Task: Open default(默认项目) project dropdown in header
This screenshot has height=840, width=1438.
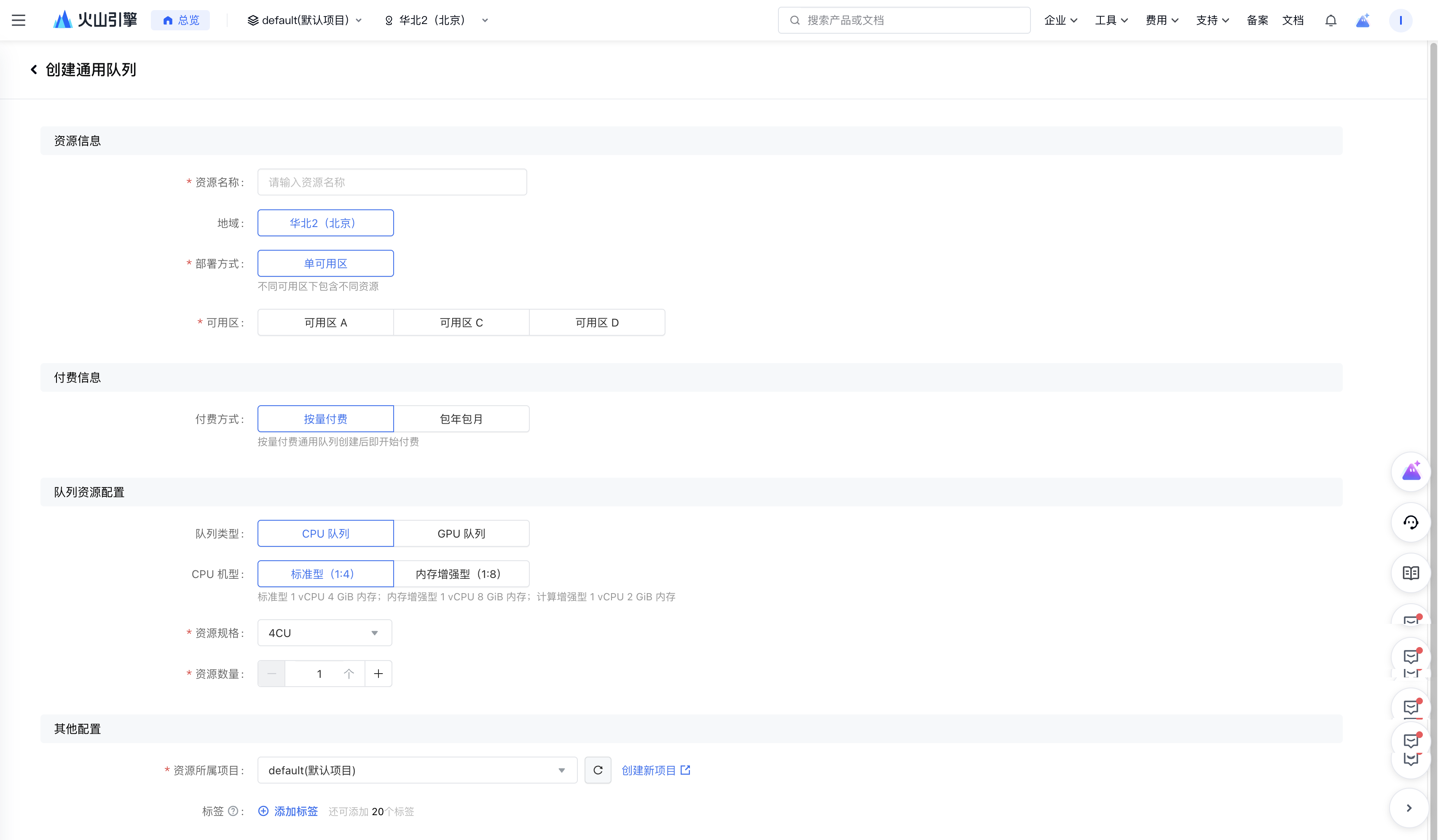Action: click(x=305, y=21)
